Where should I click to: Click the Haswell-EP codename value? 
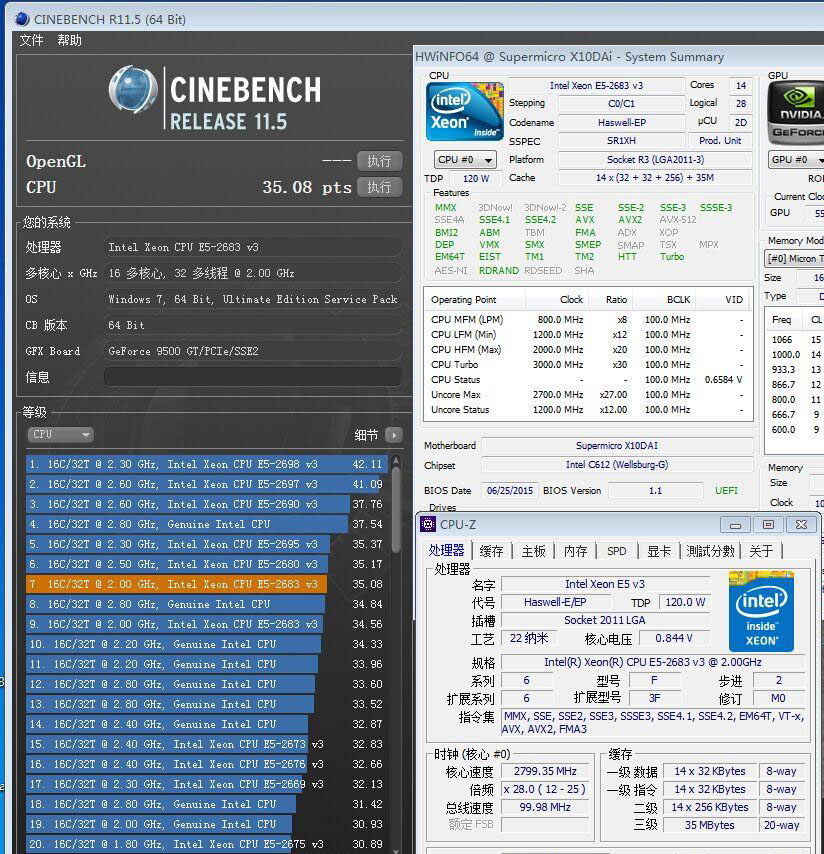[621, 123]
